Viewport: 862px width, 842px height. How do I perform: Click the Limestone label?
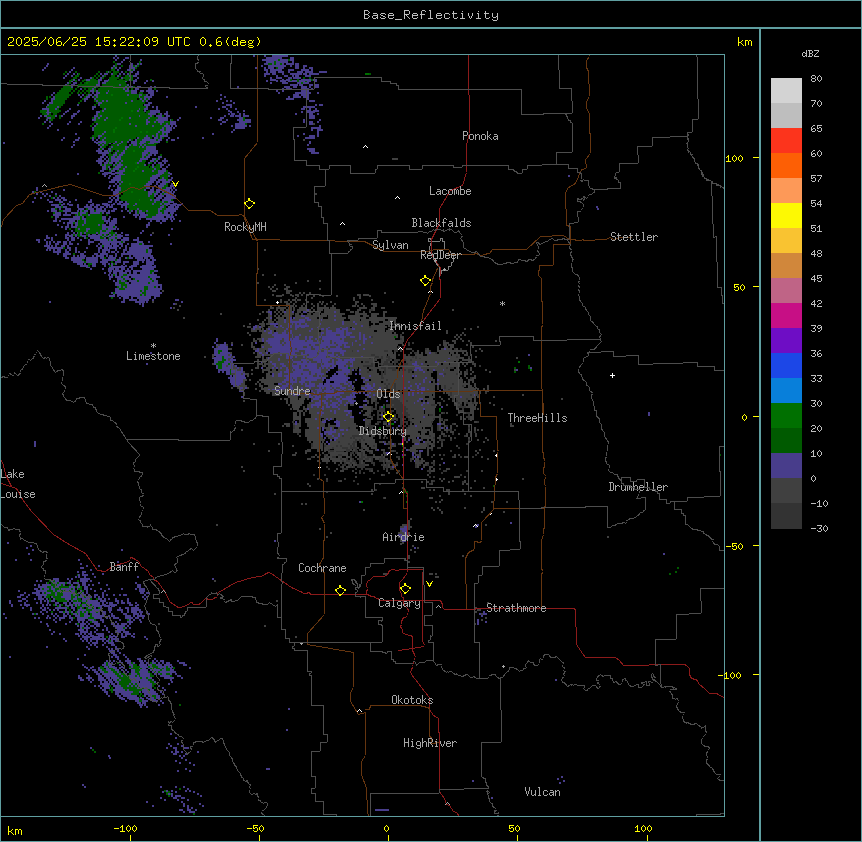153,356
